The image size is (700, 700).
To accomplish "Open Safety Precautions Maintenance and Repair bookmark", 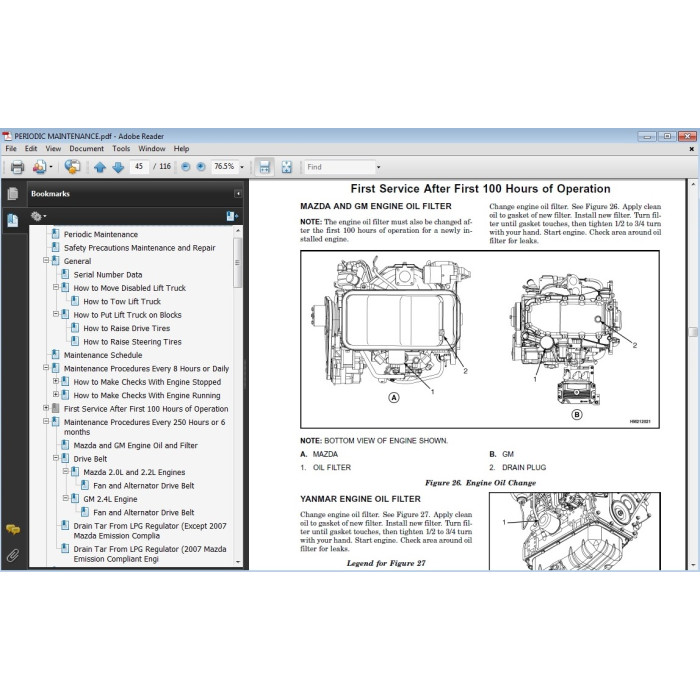I will click(x=140, y=248).
